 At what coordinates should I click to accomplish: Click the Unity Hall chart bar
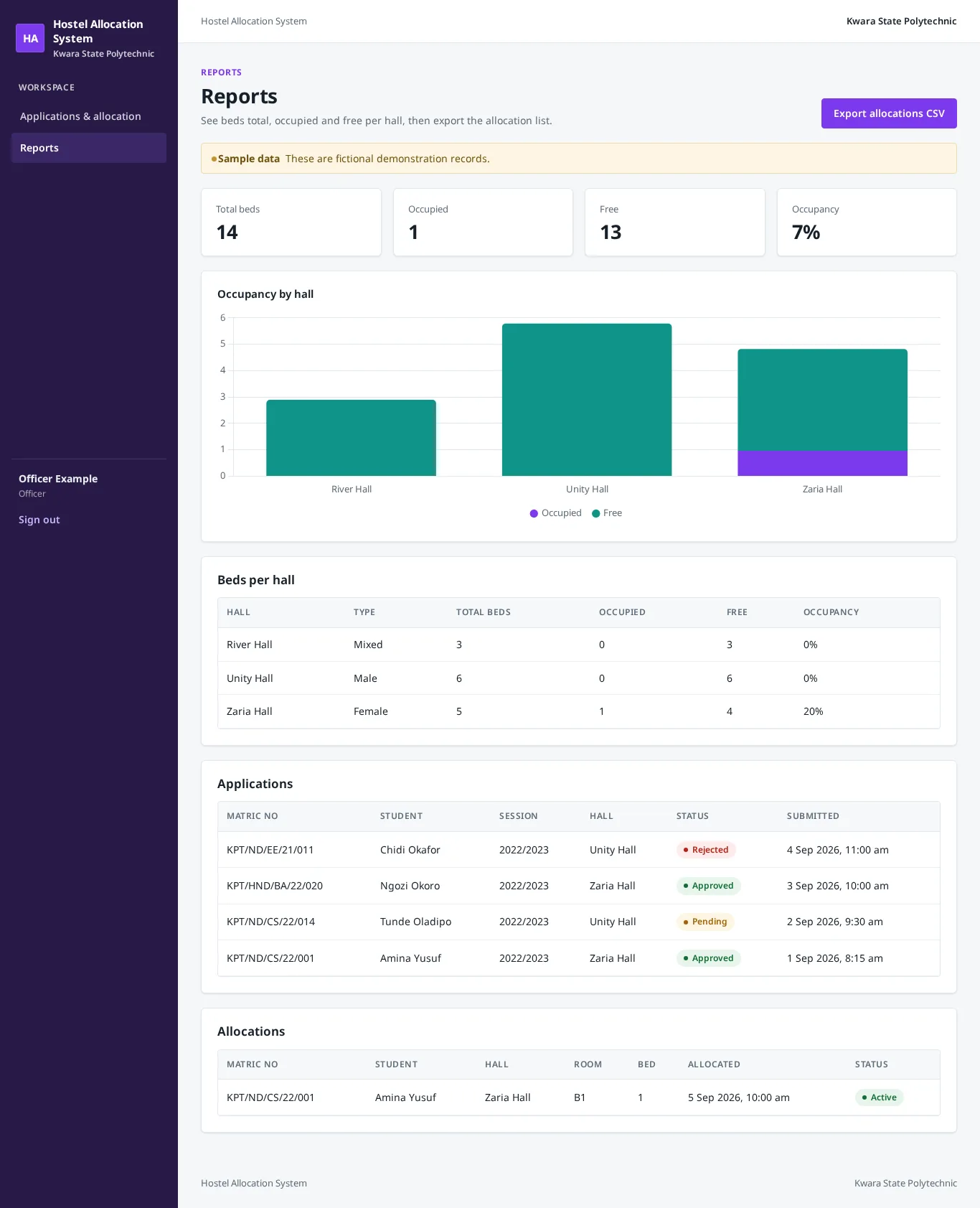(x=587, y=400)
